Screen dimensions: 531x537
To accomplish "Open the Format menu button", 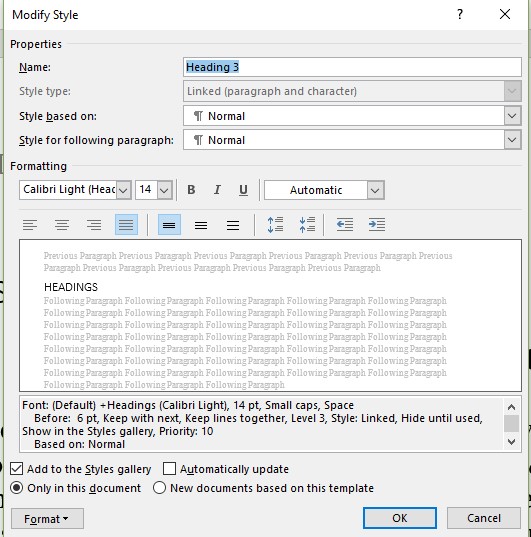I will pos(47,519).
